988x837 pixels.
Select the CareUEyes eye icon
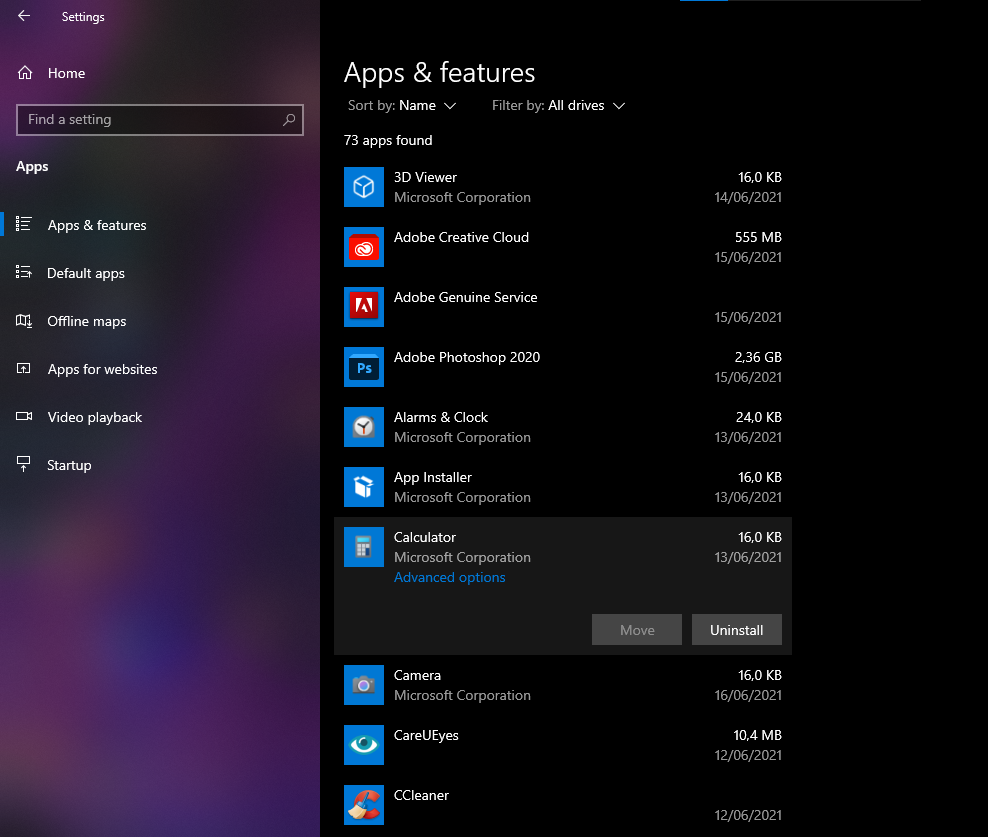(364, 745)
